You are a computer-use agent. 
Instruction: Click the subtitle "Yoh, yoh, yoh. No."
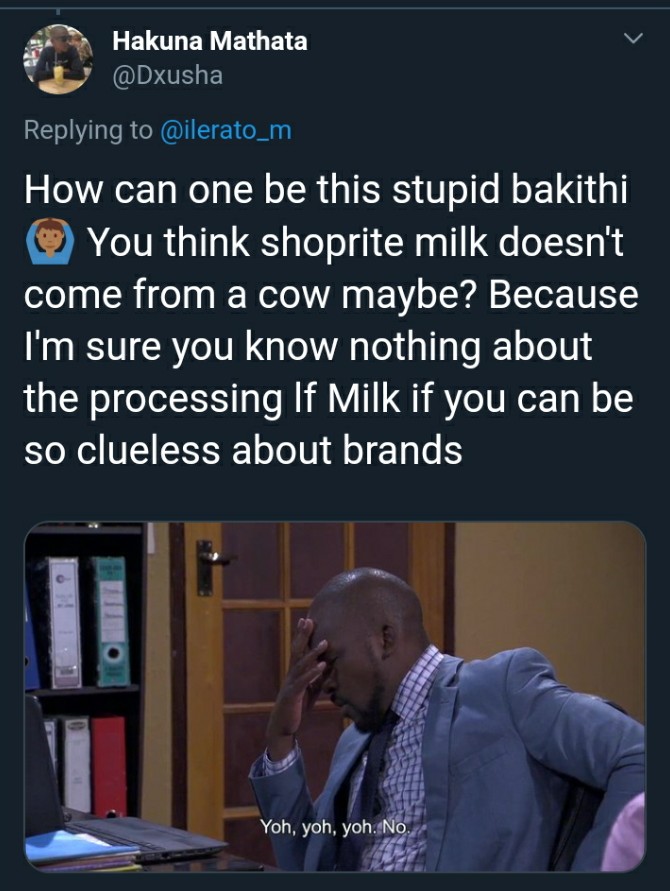[x=335, y=827]
